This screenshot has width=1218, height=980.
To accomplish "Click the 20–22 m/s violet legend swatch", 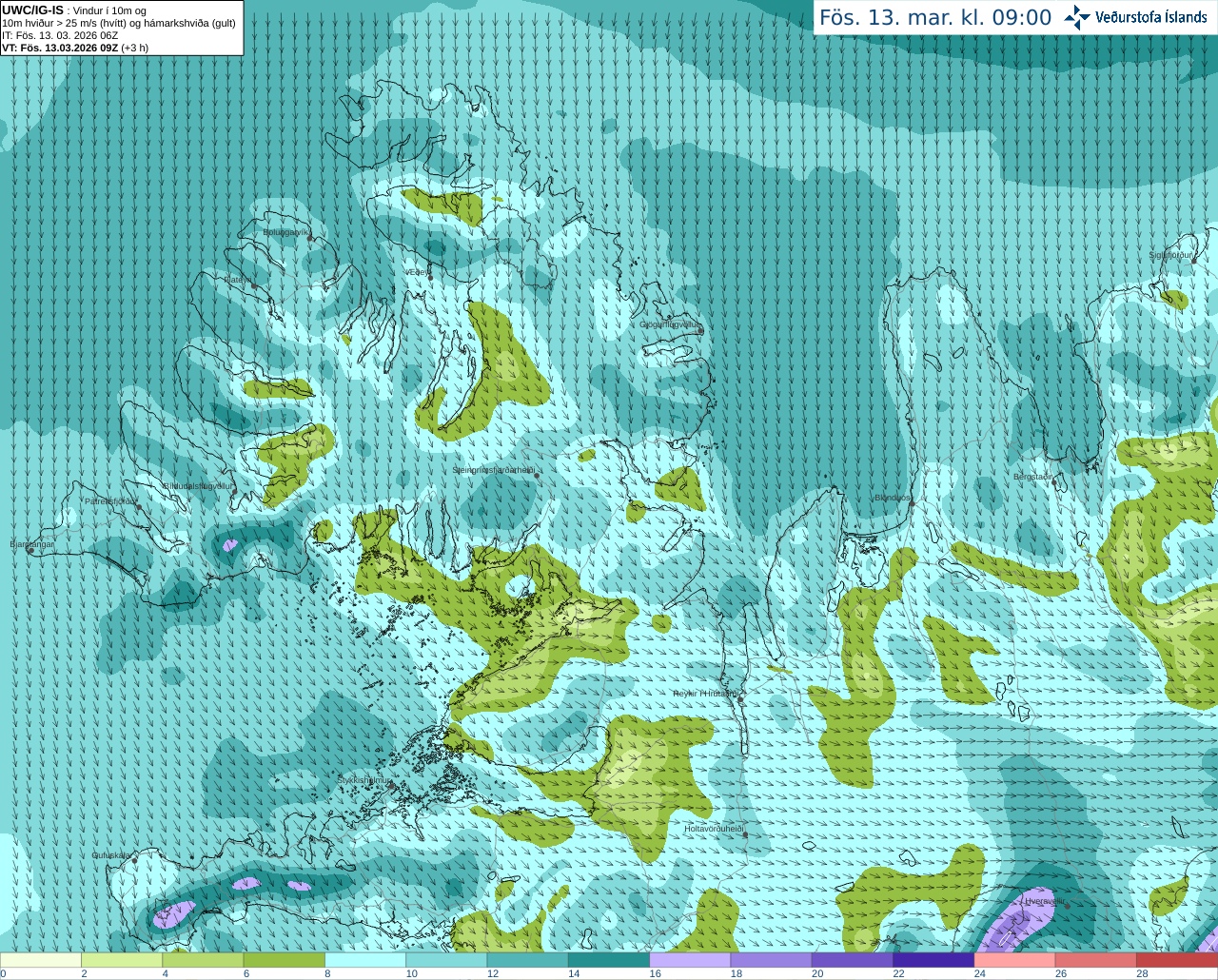I will [853, 960].
